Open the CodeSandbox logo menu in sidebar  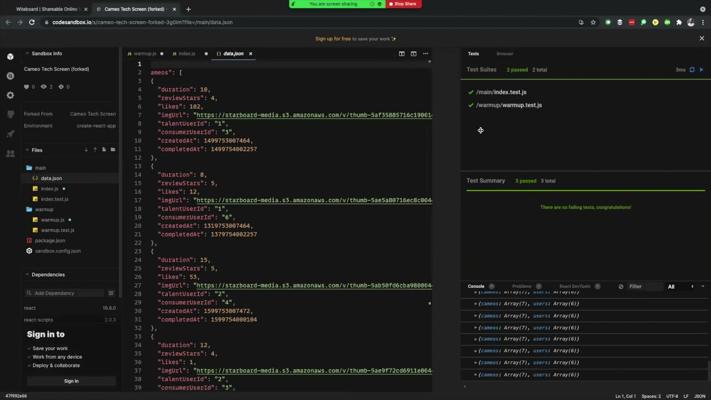click(11, 57)
